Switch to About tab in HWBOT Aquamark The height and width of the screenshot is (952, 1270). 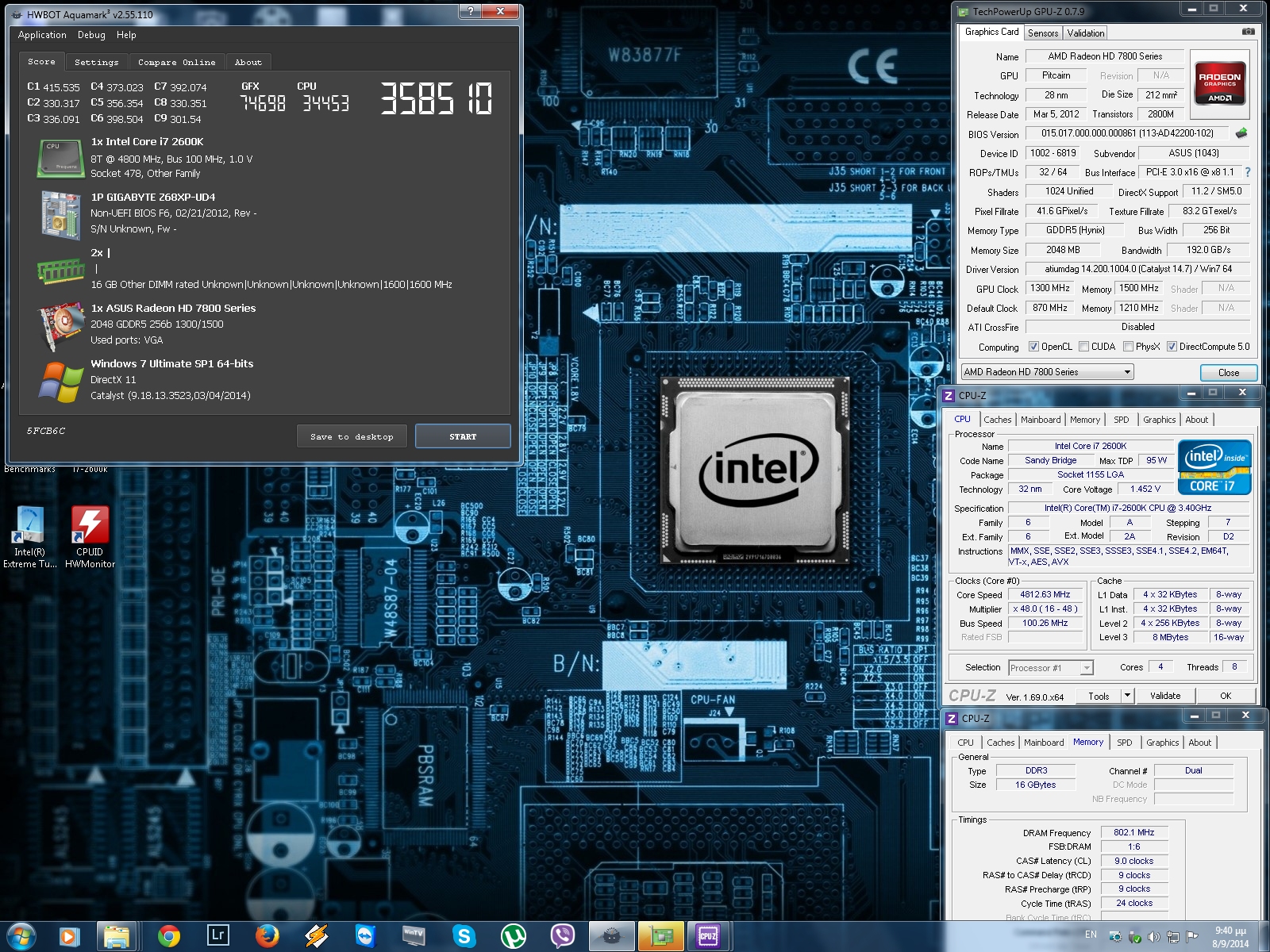pos(248,62)
